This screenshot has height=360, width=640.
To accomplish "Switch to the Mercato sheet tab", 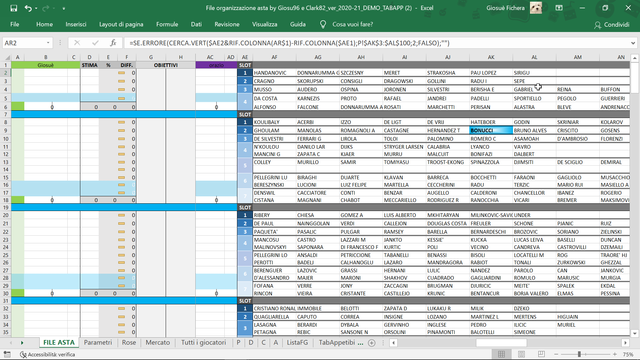I will tap(158, 342).
